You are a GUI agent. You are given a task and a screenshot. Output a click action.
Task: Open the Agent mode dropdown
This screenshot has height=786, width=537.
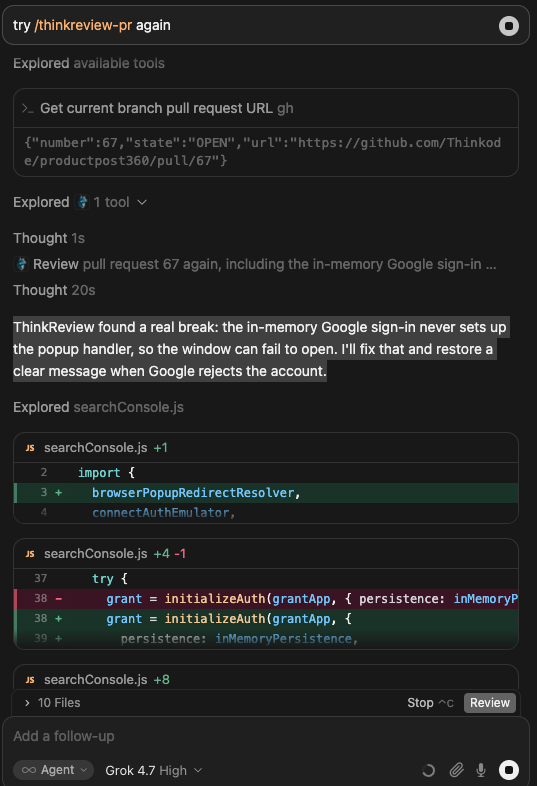54,770
